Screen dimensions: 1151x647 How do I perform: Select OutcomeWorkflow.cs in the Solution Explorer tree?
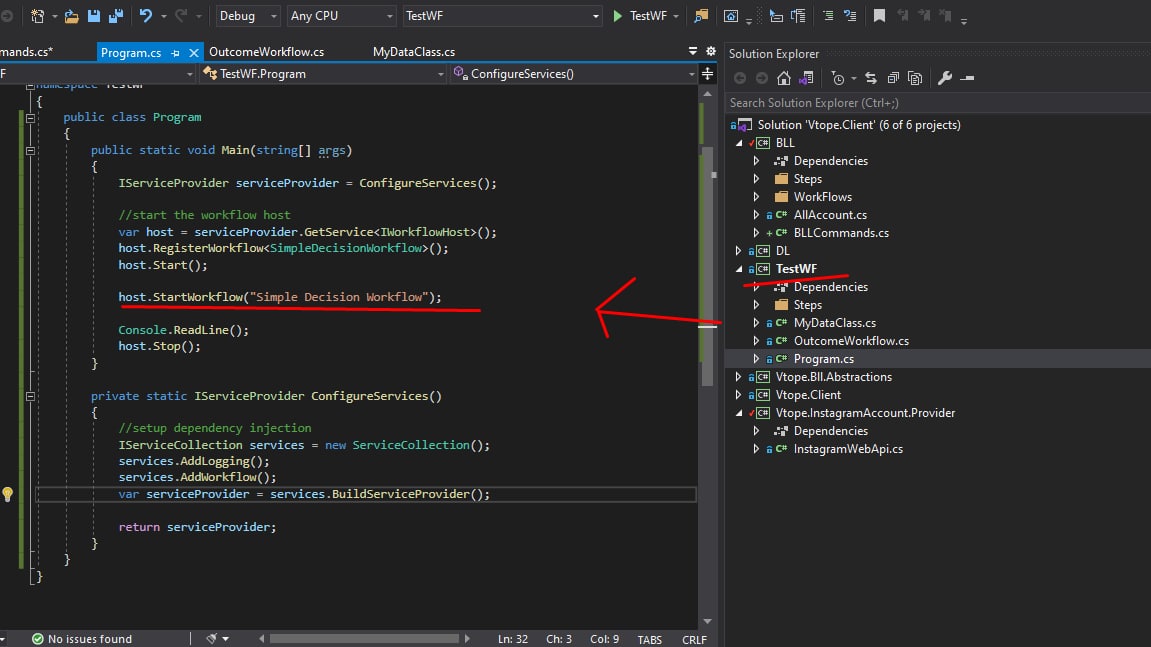851,341
